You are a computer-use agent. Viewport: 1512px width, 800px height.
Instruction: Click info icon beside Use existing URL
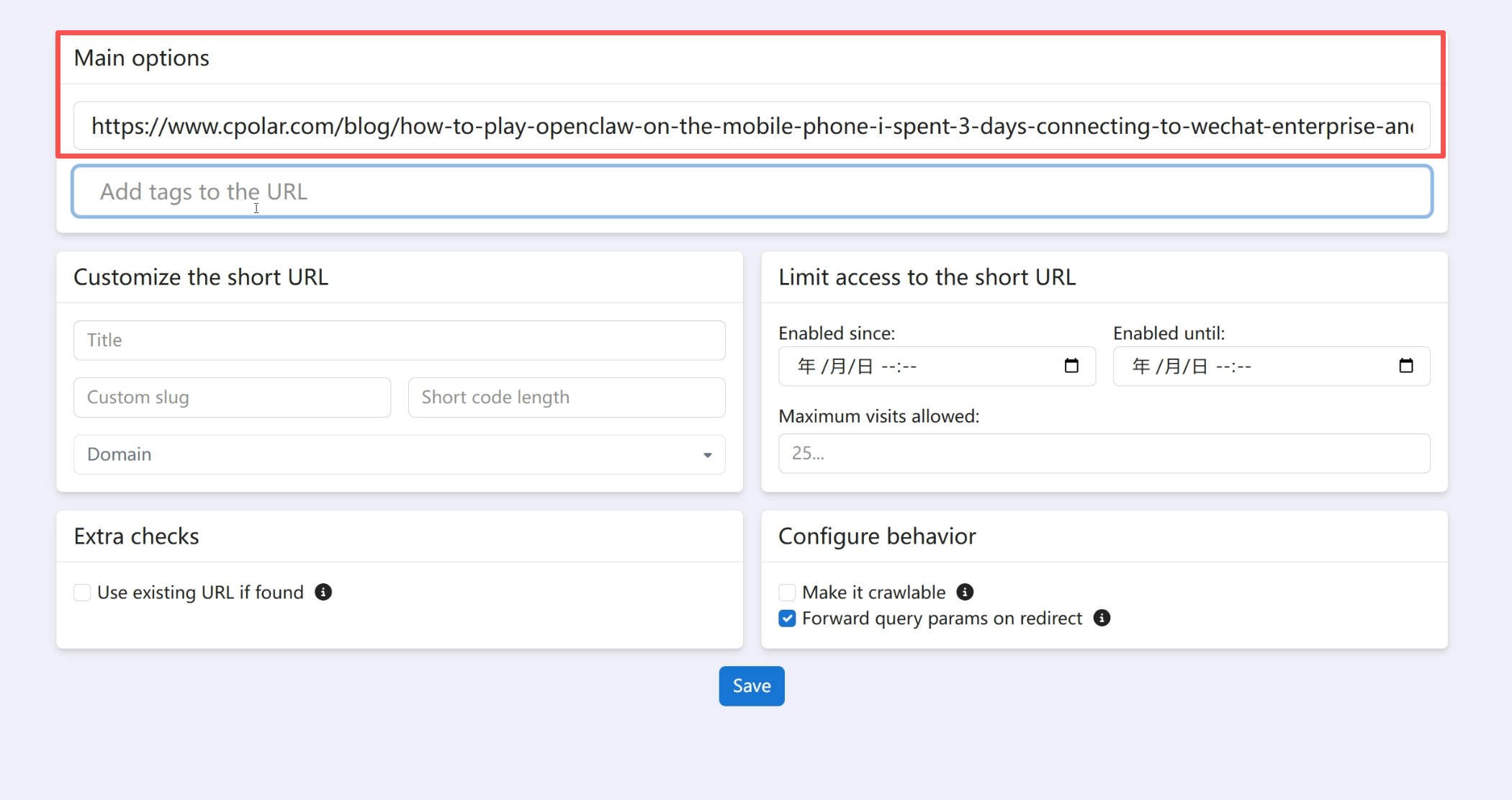tap(323, 592)
